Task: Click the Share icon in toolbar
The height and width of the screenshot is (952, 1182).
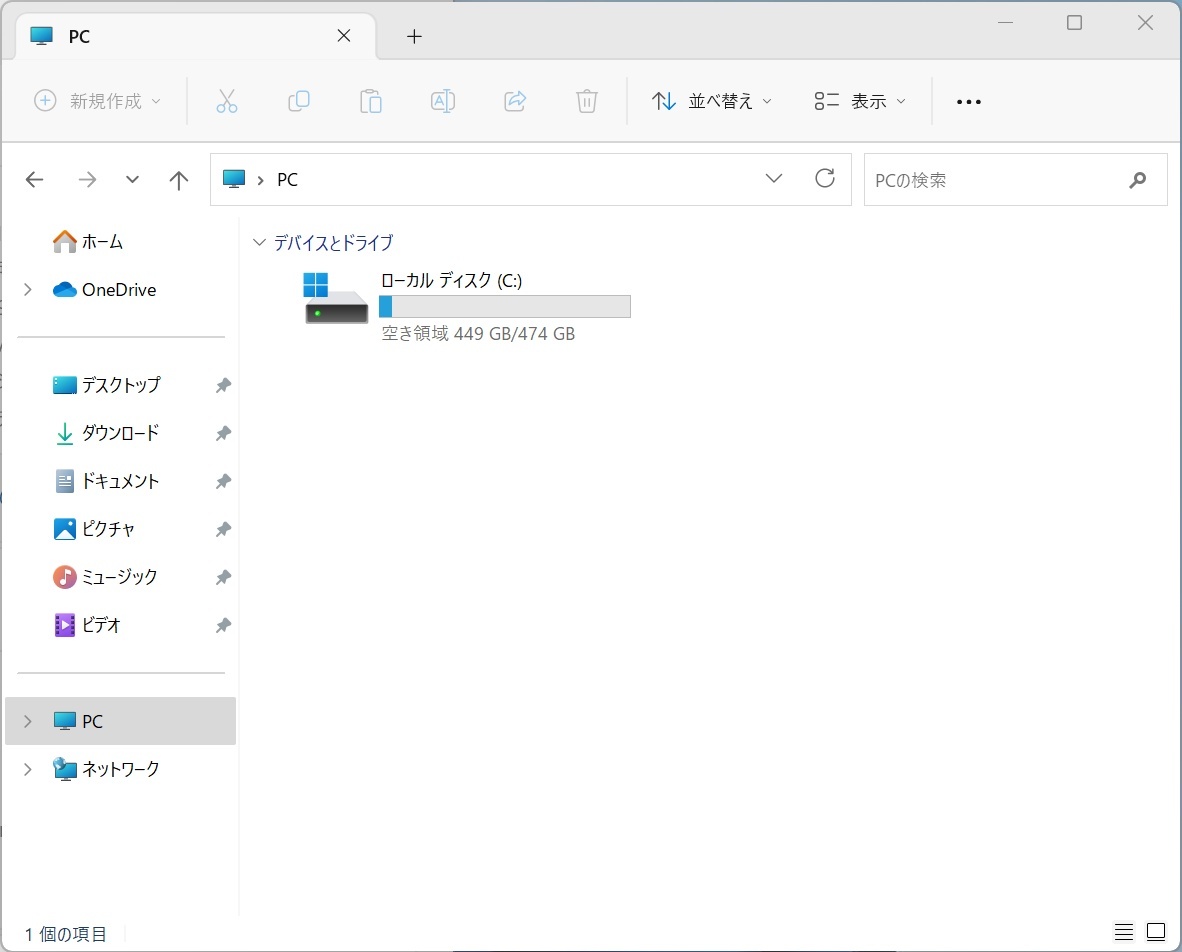Action: point(515,101)
